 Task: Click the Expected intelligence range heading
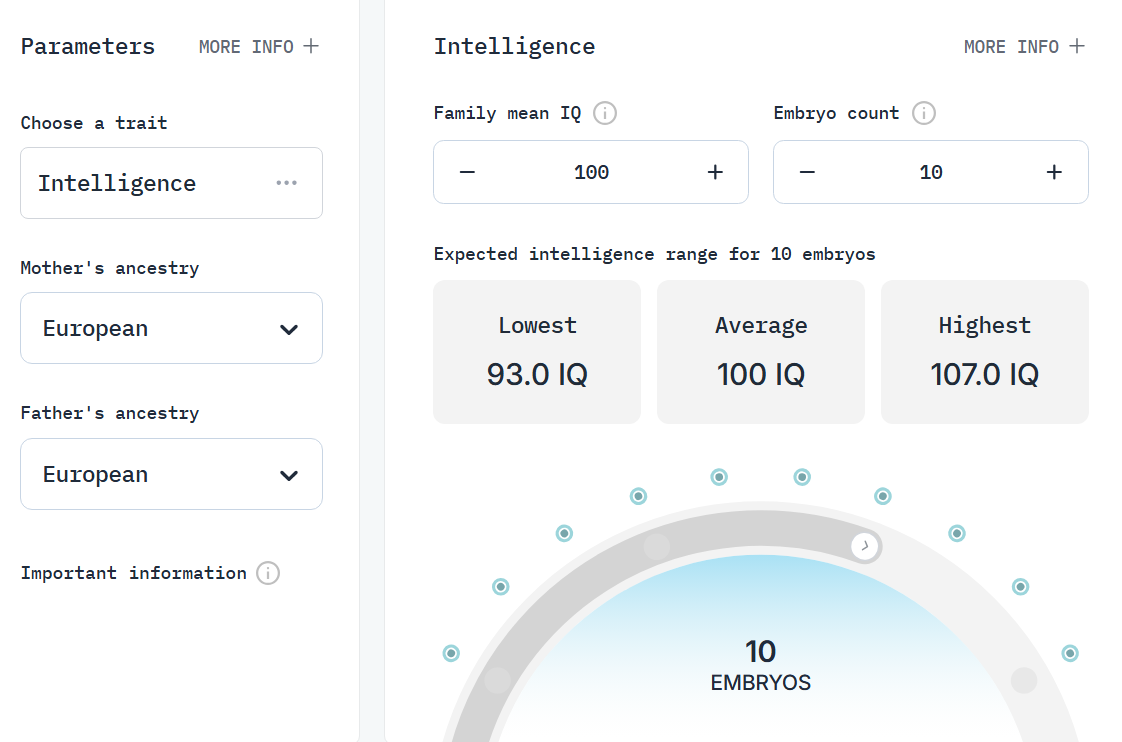click(654, 254)
